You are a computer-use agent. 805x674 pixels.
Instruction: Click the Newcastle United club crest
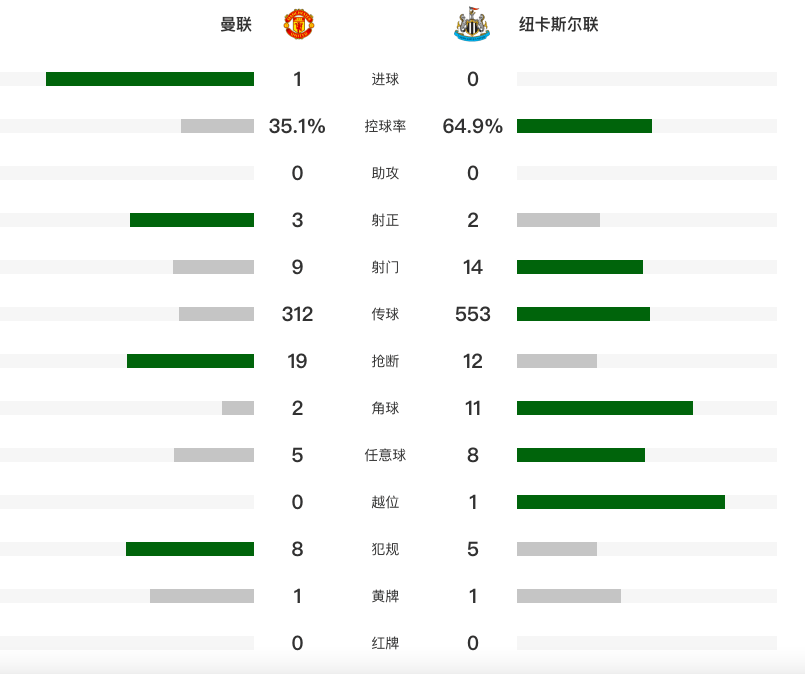coord(472,25)
